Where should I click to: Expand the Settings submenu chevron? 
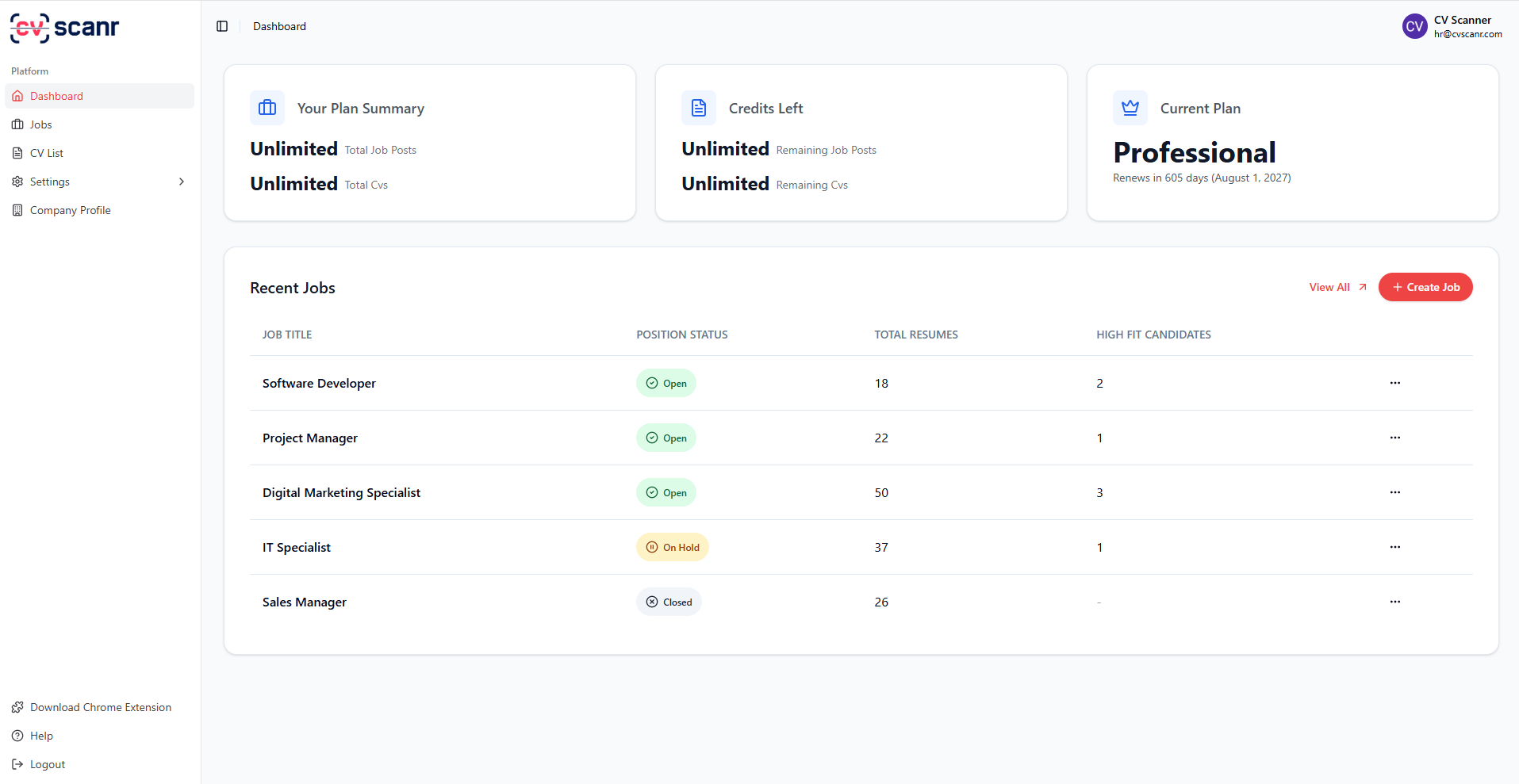(x=182, y=182)
